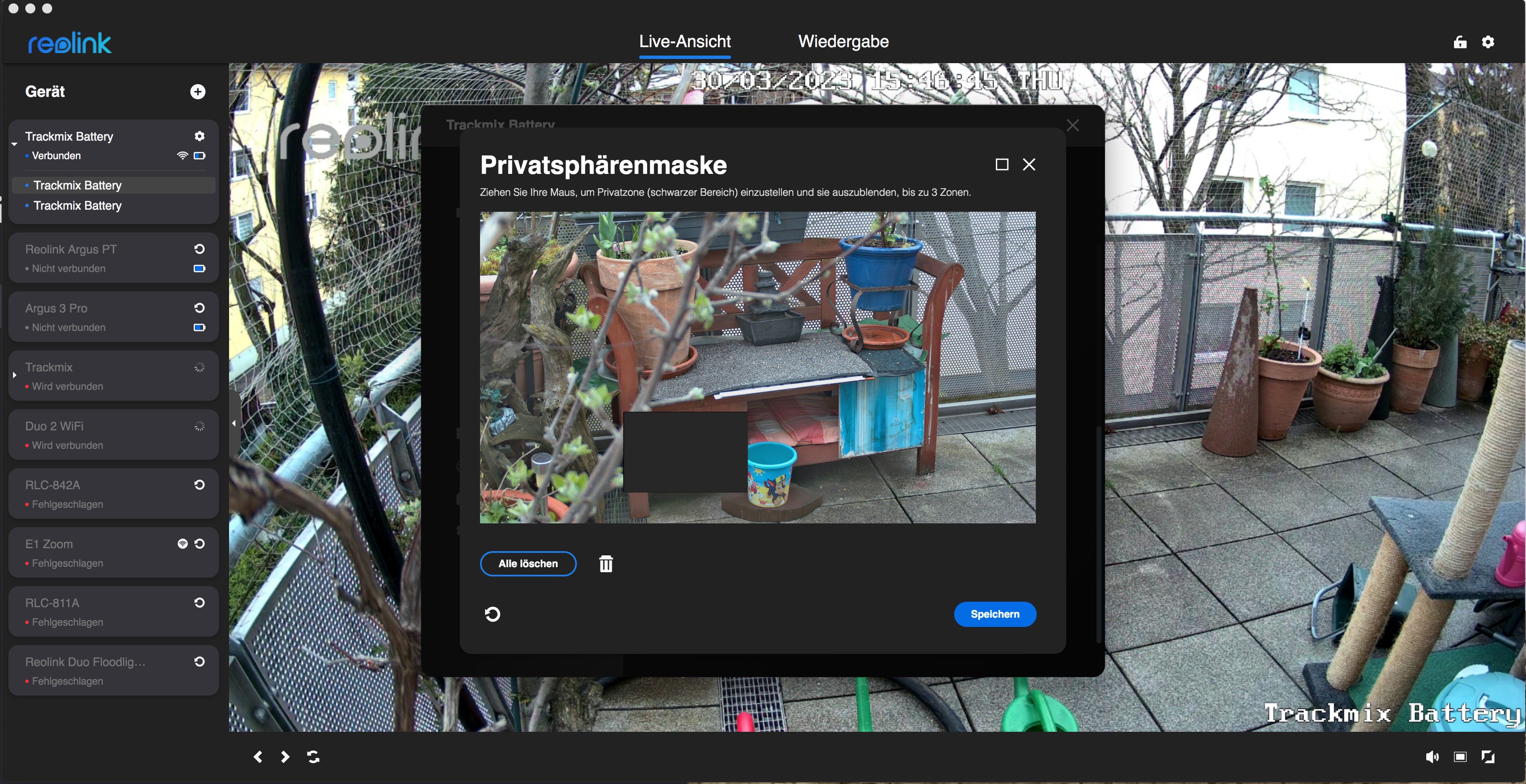
Task: Expand the Trackmix device entry
Action: tap(14, 375)
